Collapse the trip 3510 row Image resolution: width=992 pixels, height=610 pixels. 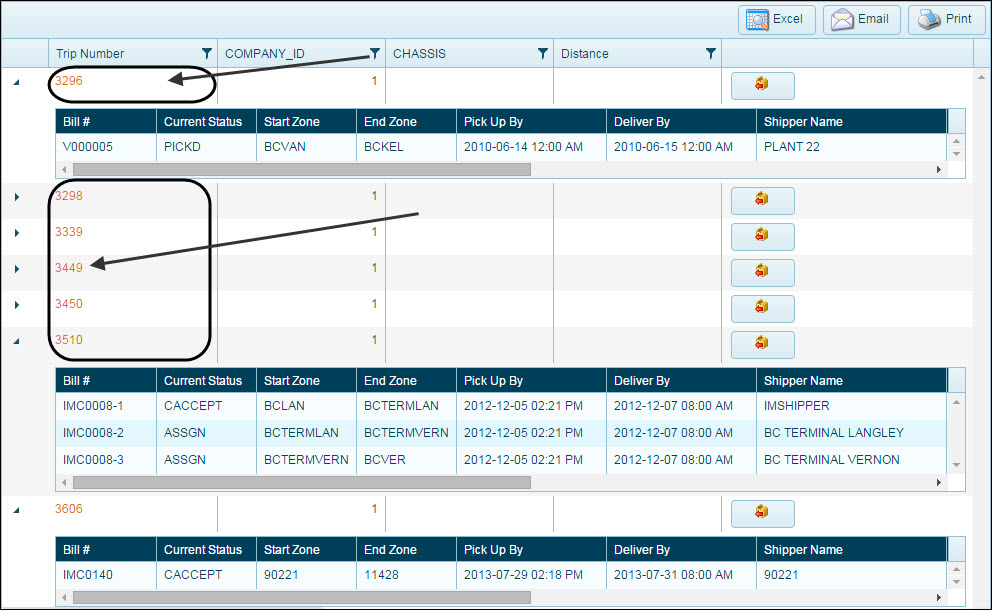pos(16,341)
